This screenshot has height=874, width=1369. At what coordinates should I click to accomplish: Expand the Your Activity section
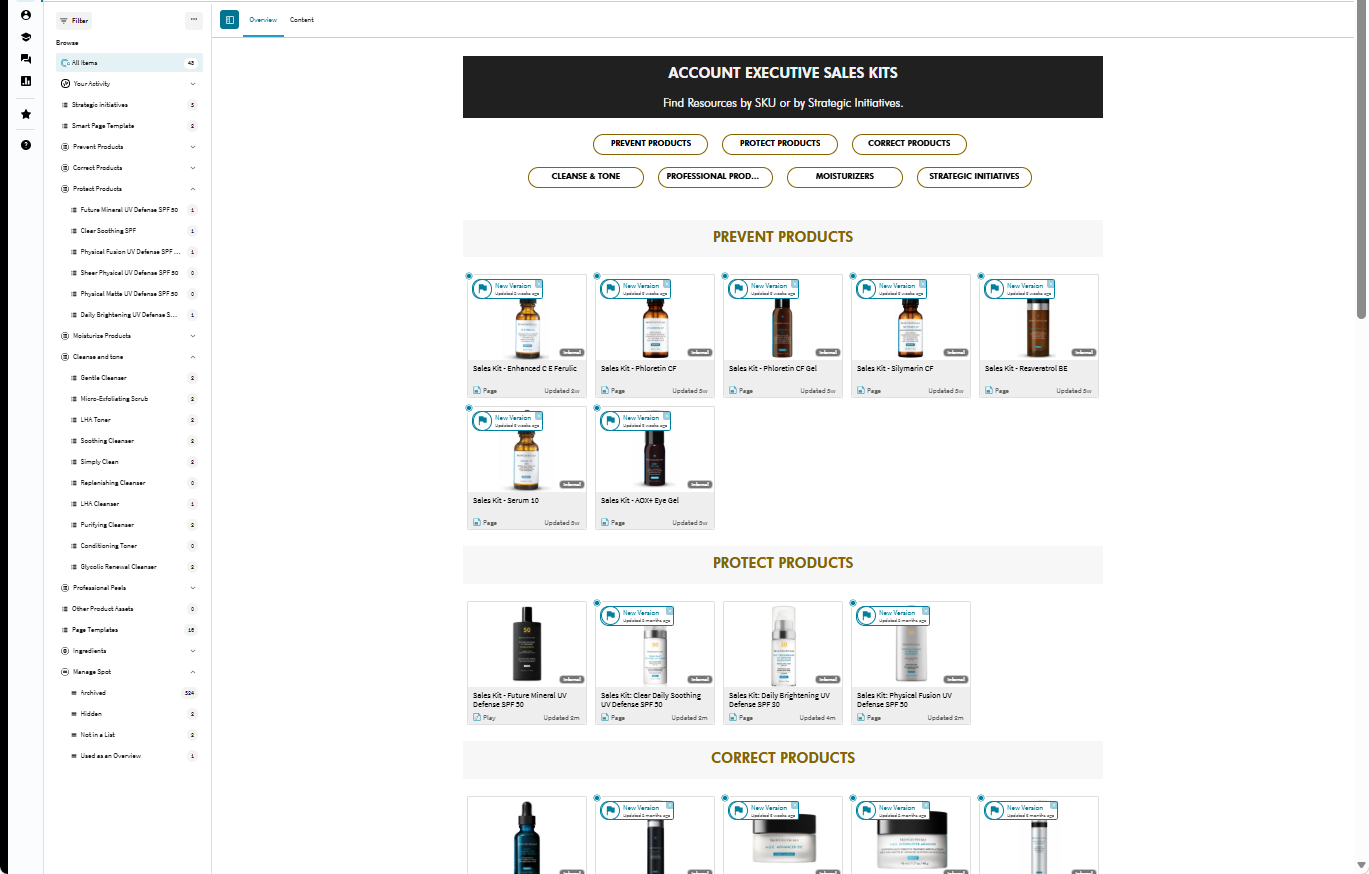click(x=193, y=84)
